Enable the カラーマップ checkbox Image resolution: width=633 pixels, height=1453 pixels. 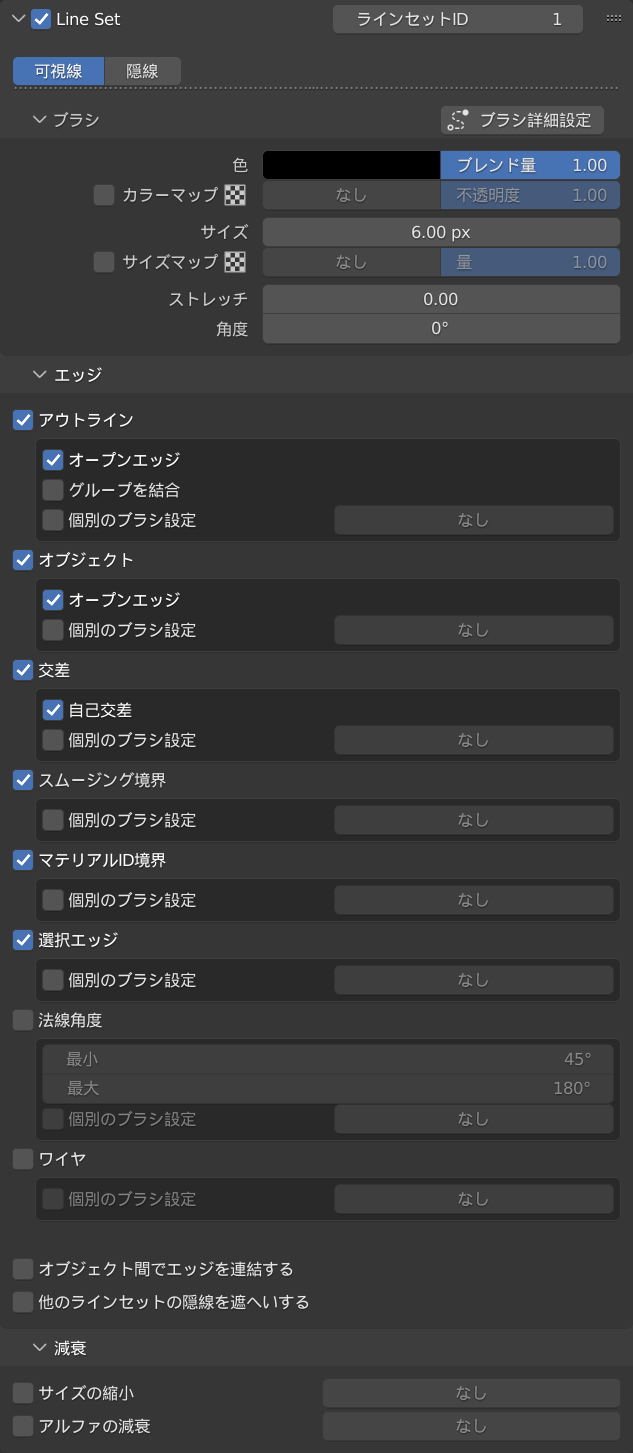click(104, 195)
